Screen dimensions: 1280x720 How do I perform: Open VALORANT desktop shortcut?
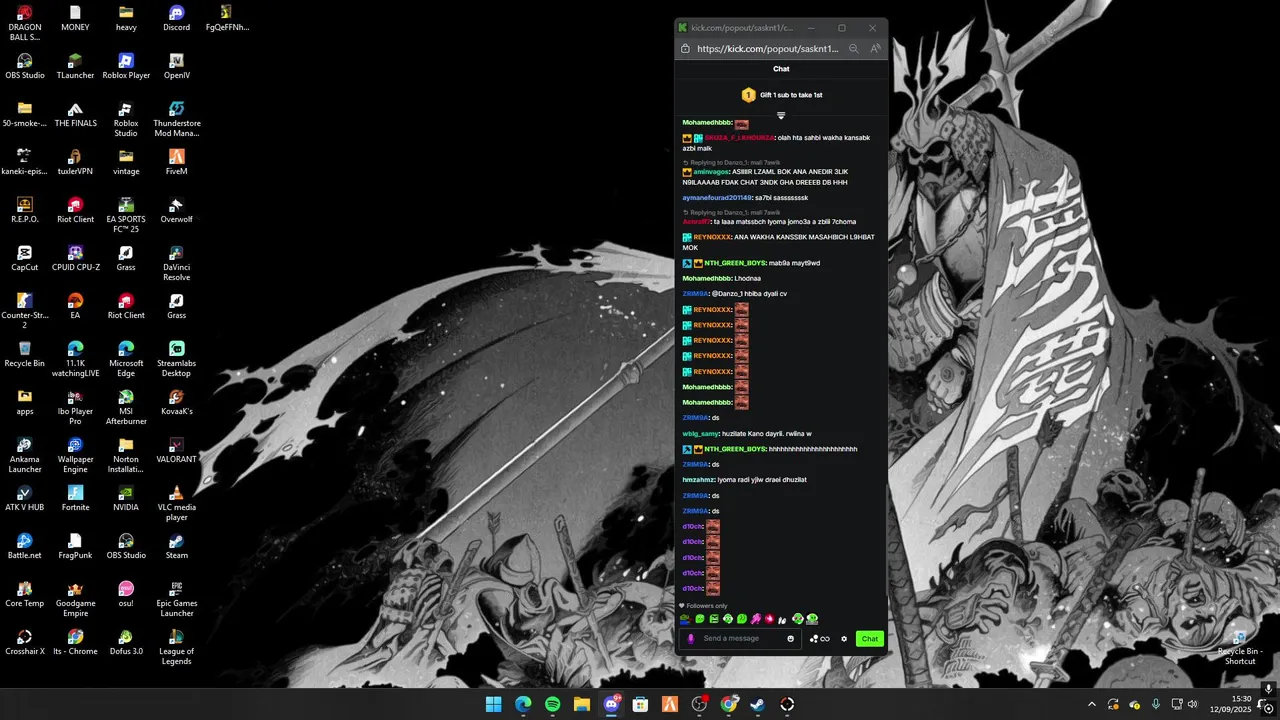coord(176,450)
